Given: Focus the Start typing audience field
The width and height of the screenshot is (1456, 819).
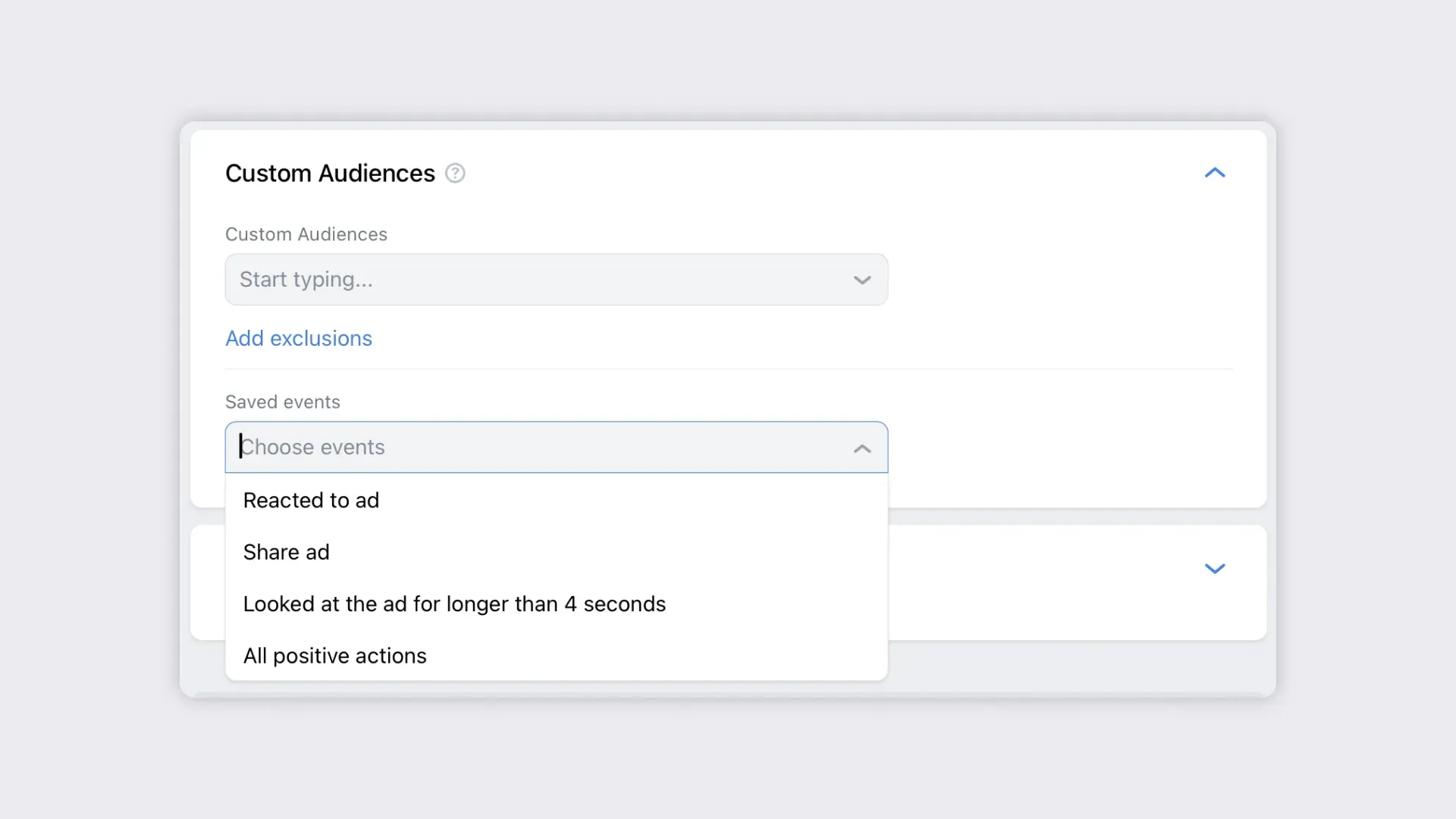Looking at the screenshot, I should tap(531, 280).
